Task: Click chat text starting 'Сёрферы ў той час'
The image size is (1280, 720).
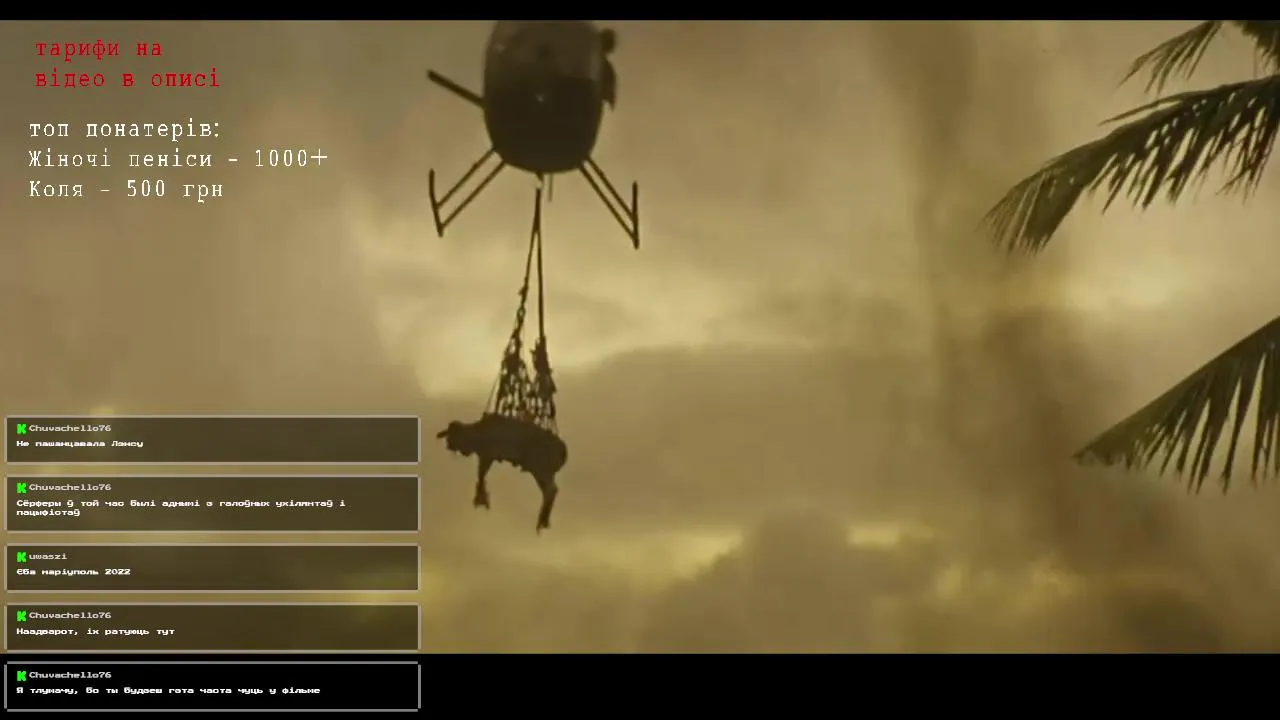Action: click(181, 508)
